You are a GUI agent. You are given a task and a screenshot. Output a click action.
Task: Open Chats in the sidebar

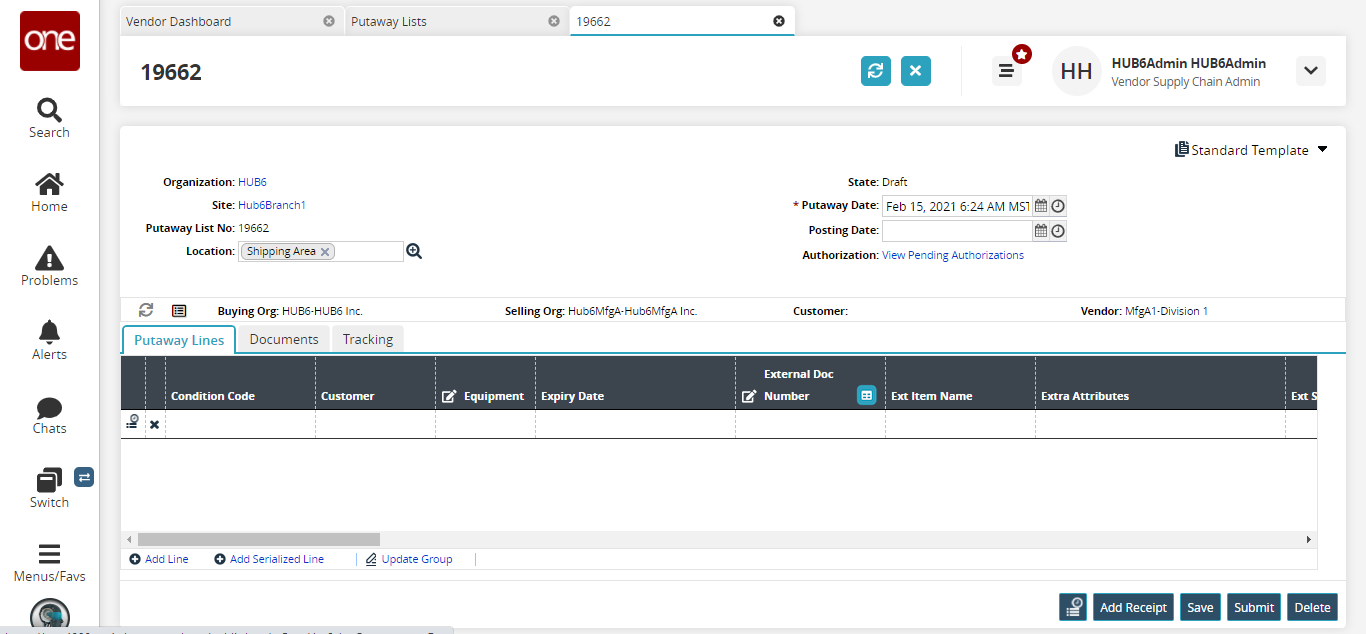pos(49,415)
